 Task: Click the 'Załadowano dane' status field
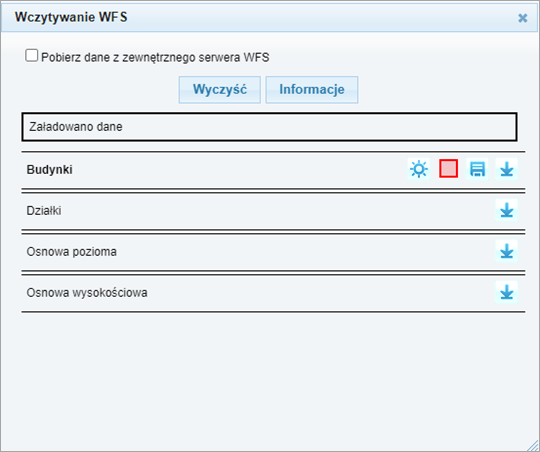click(x=269, y=127)
